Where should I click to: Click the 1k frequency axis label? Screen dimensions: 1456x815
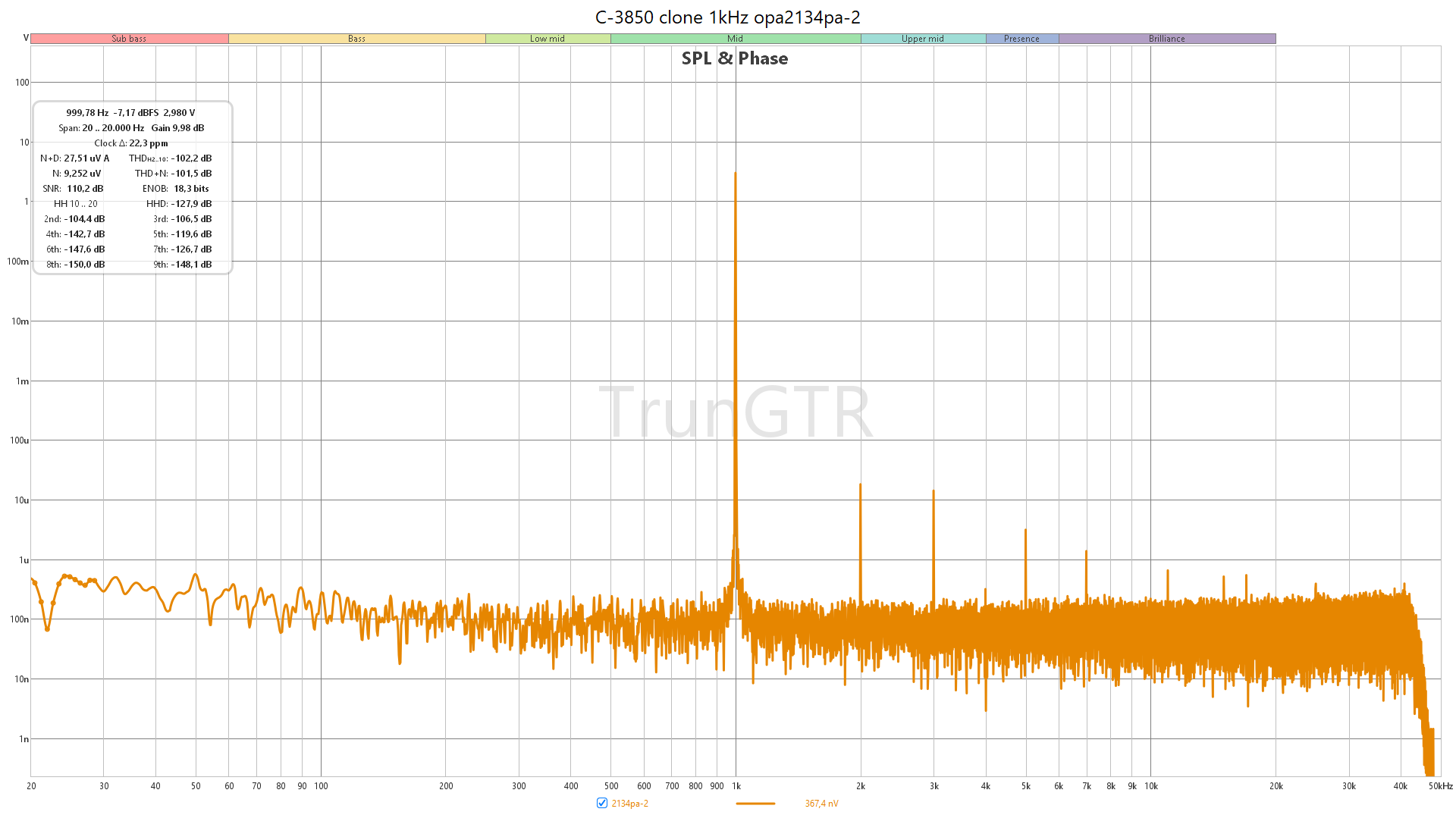click(x=736, y=786)
